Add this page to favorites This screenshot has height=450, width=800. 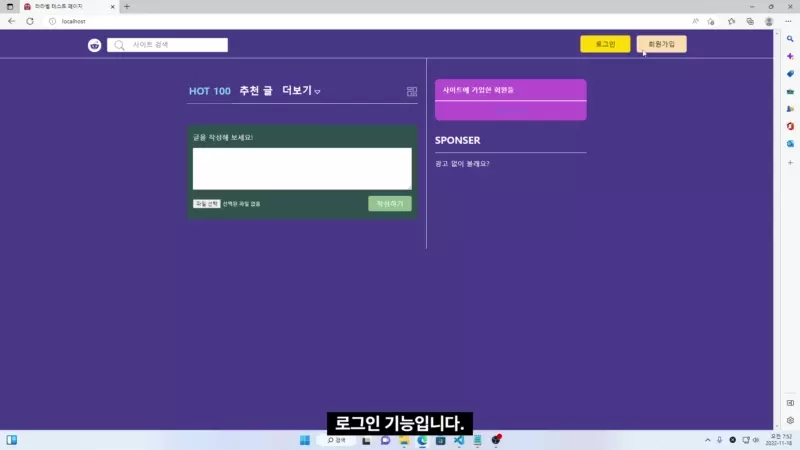tap(711, 21)
